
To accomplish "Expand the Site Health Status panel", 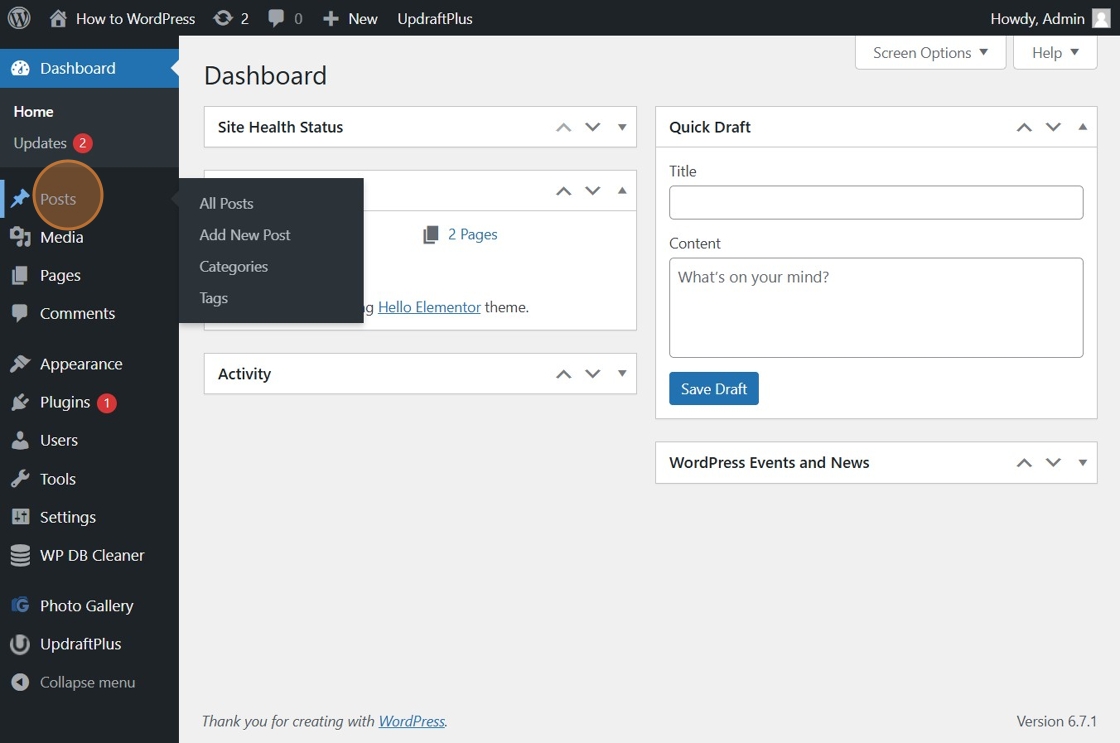I will pos(622,127).
